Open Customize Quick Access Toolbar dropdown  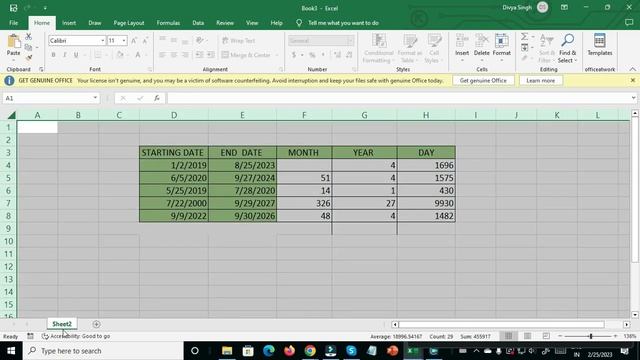click(x=45, y=8)
